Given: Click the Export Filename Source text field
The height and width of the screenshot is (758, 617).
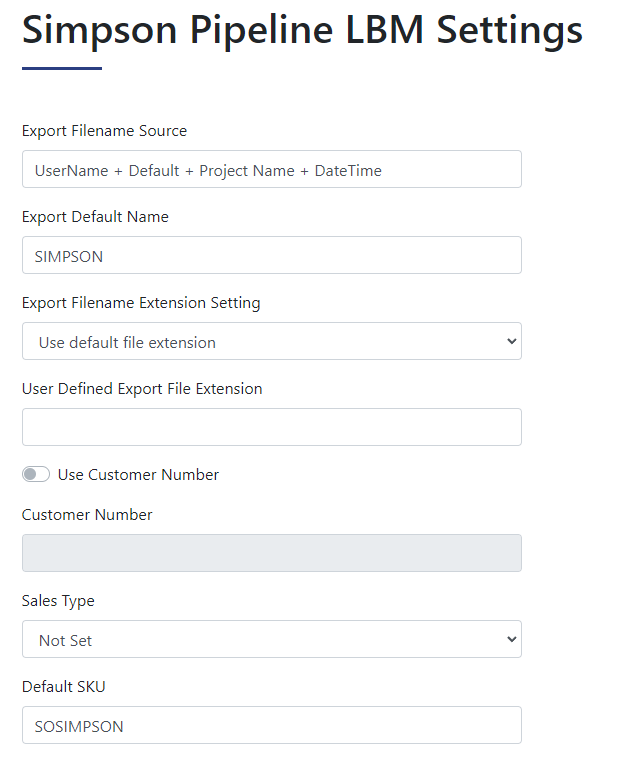Looking at the screenshot, I should point(272,169).
